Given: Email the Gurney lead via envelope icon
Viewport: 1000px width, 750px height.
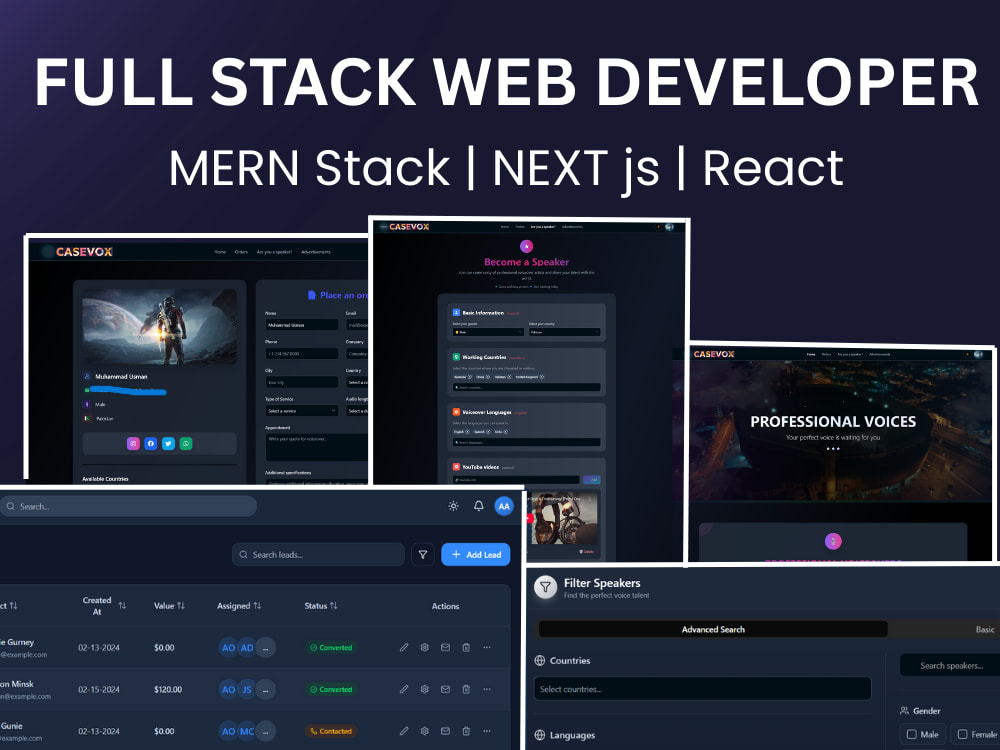Looking at the screenshot, I should pyautogui.click(x=445, y=647).
